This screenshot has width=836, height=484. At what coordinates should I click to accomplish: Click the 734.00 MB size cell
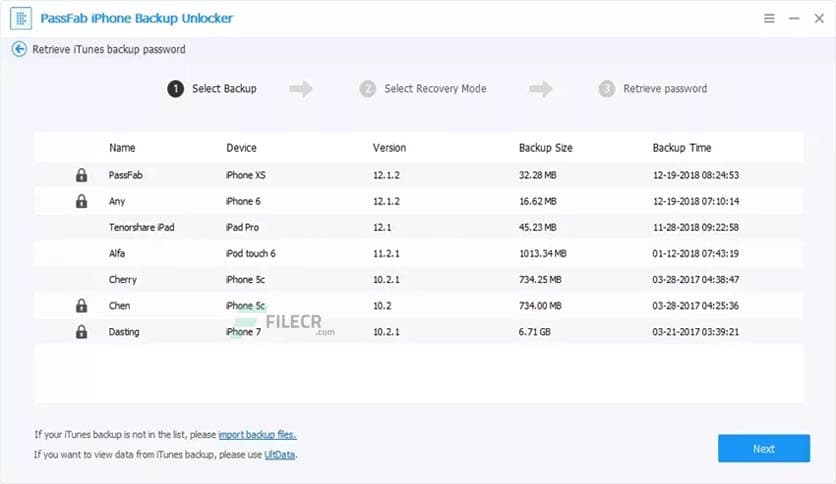coord(540,305)
